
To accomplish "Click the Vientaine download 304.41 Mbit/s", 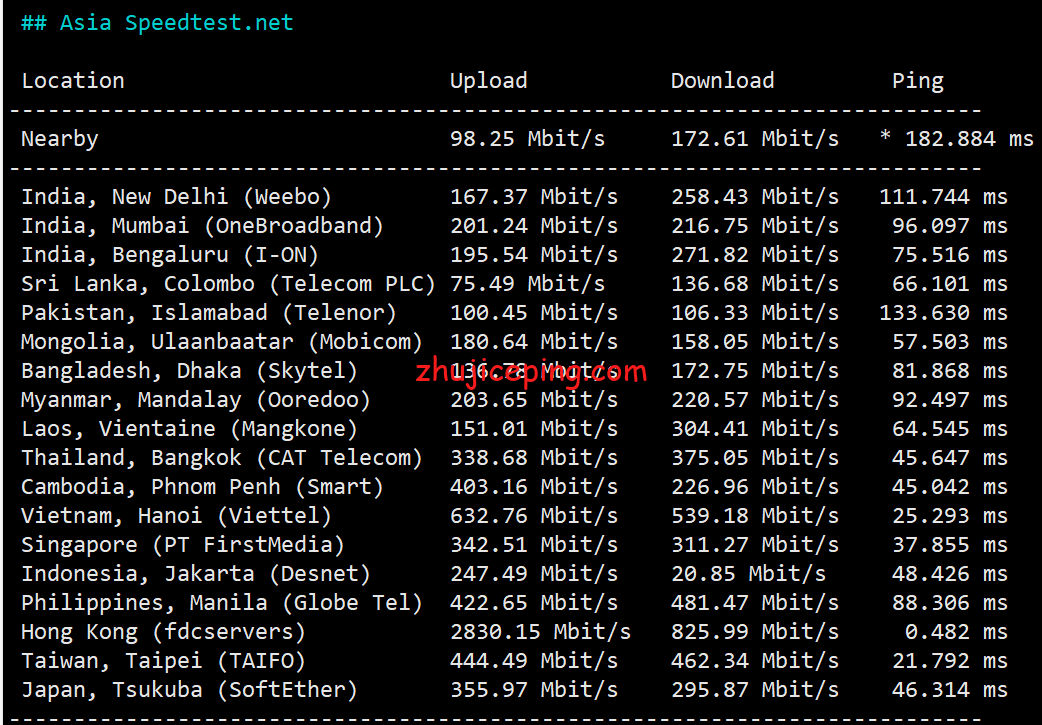I will [x=755, y=429].
